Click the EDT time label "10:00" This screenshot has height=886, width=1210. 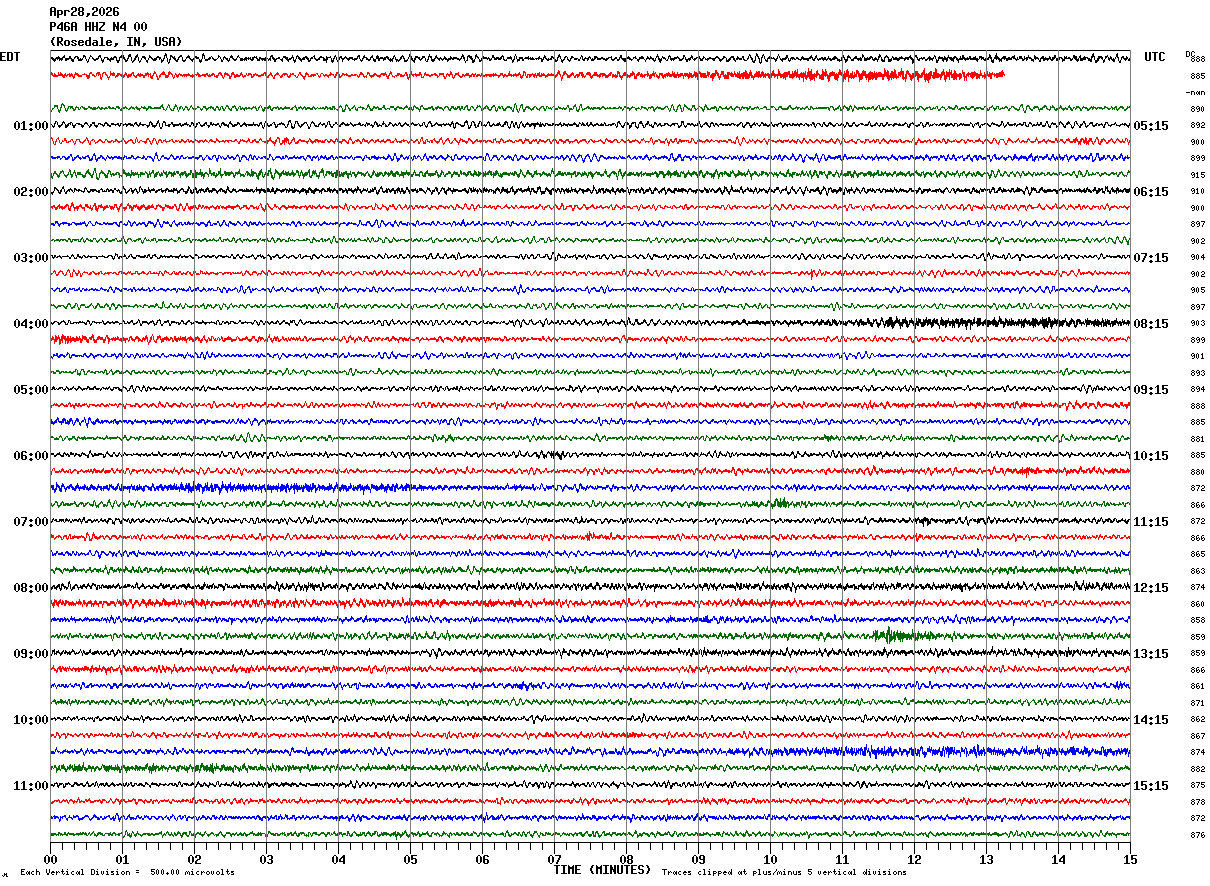pos(31,720)
